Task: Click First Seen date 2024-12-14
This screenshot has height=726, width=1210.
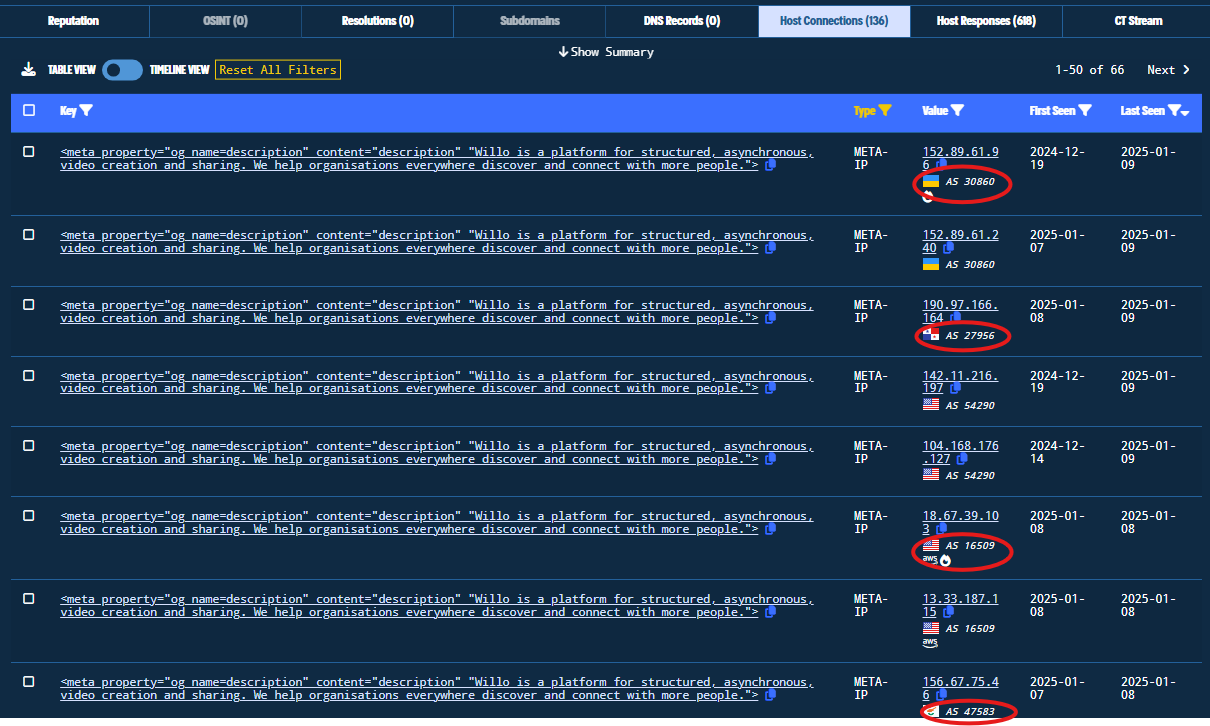Action: 1057,452
